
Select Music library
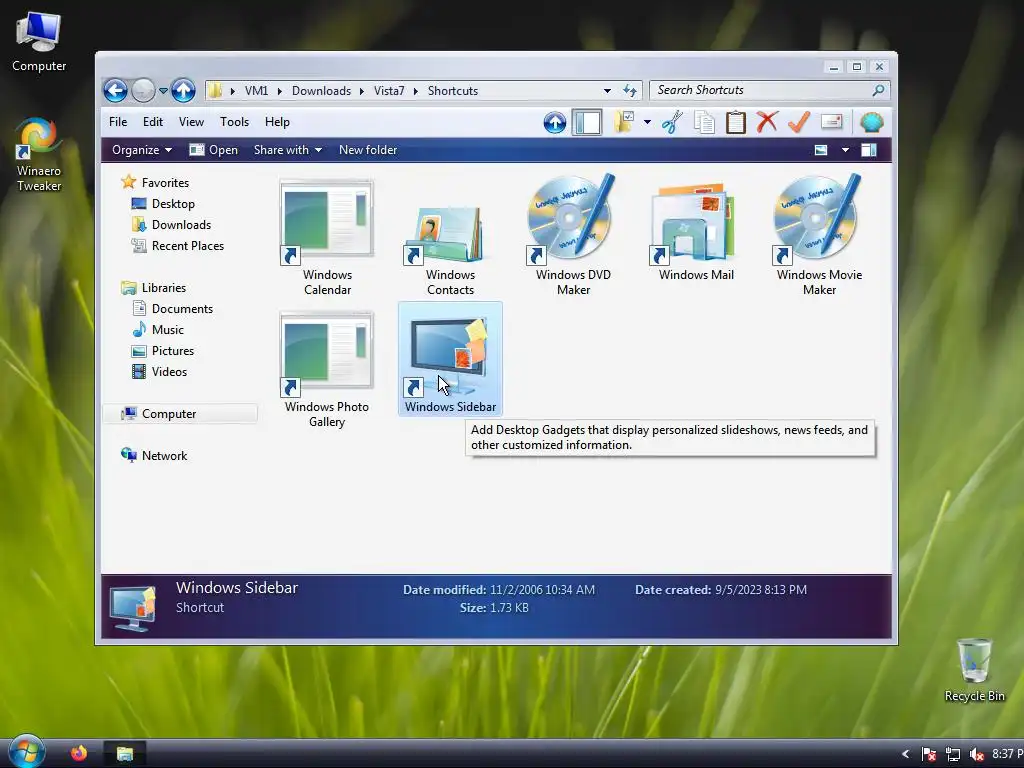[x=167, y=330]
